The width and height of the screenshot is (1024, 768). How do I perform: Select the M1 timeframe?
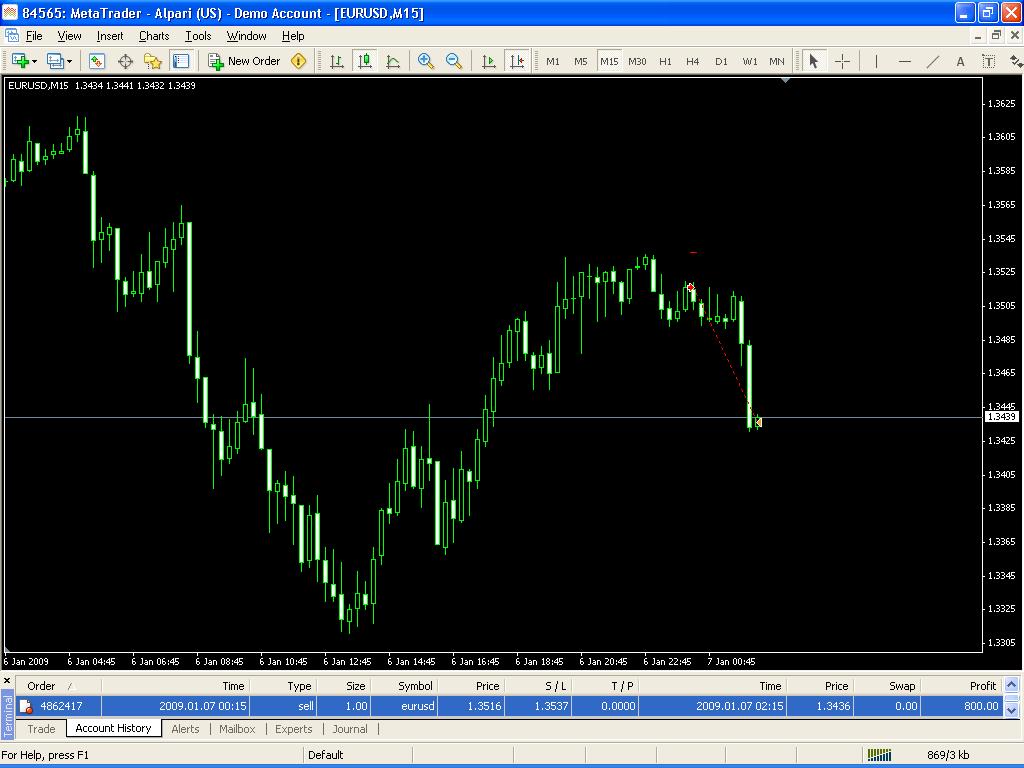(553, 61)
